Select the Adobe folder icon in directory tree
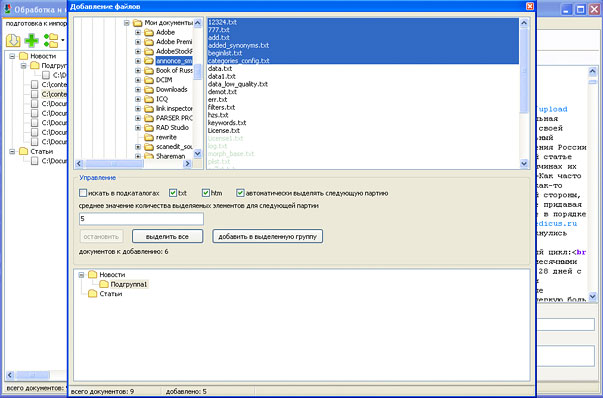 click(x=149, y=32)
